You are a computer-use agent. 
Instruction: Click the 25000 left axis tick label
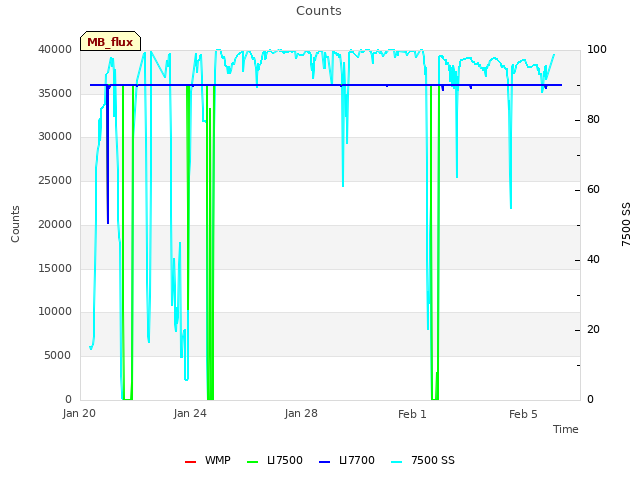coord(55,180)
